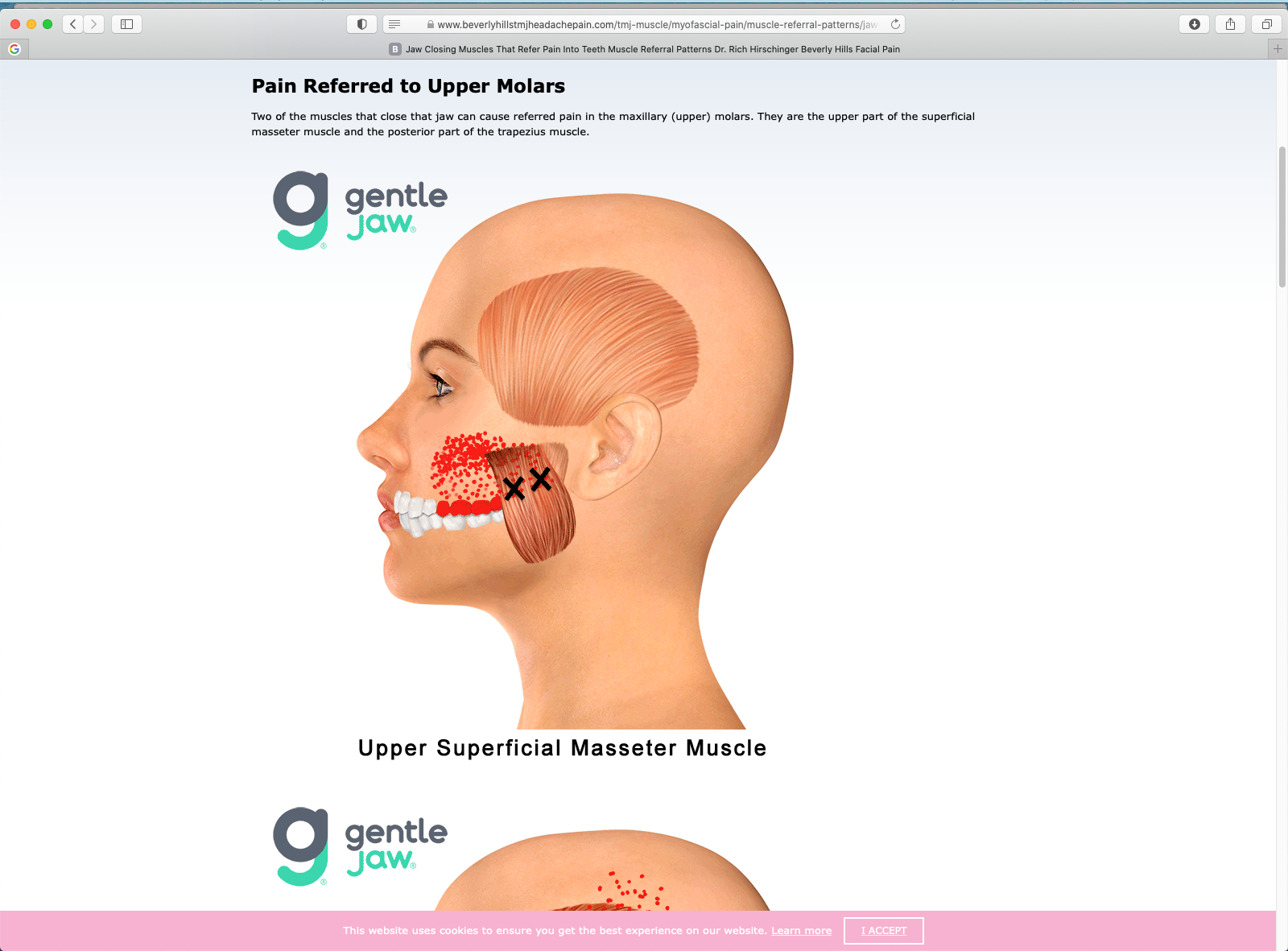Viewport: 1288px width, 951px height.
Task: Click the vertical page scrollbar
Action: coord(1282,217)
